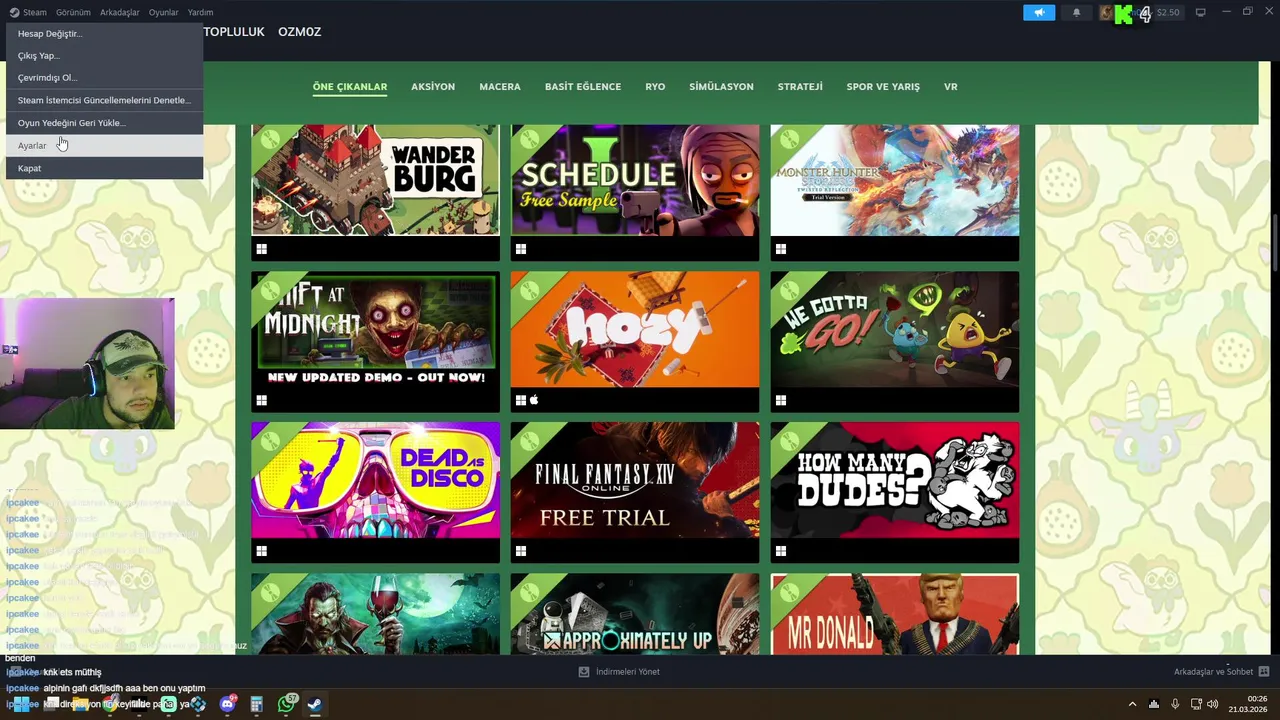Open the Windows Start button
The image size is (1280, 720).
pos(20,704)
